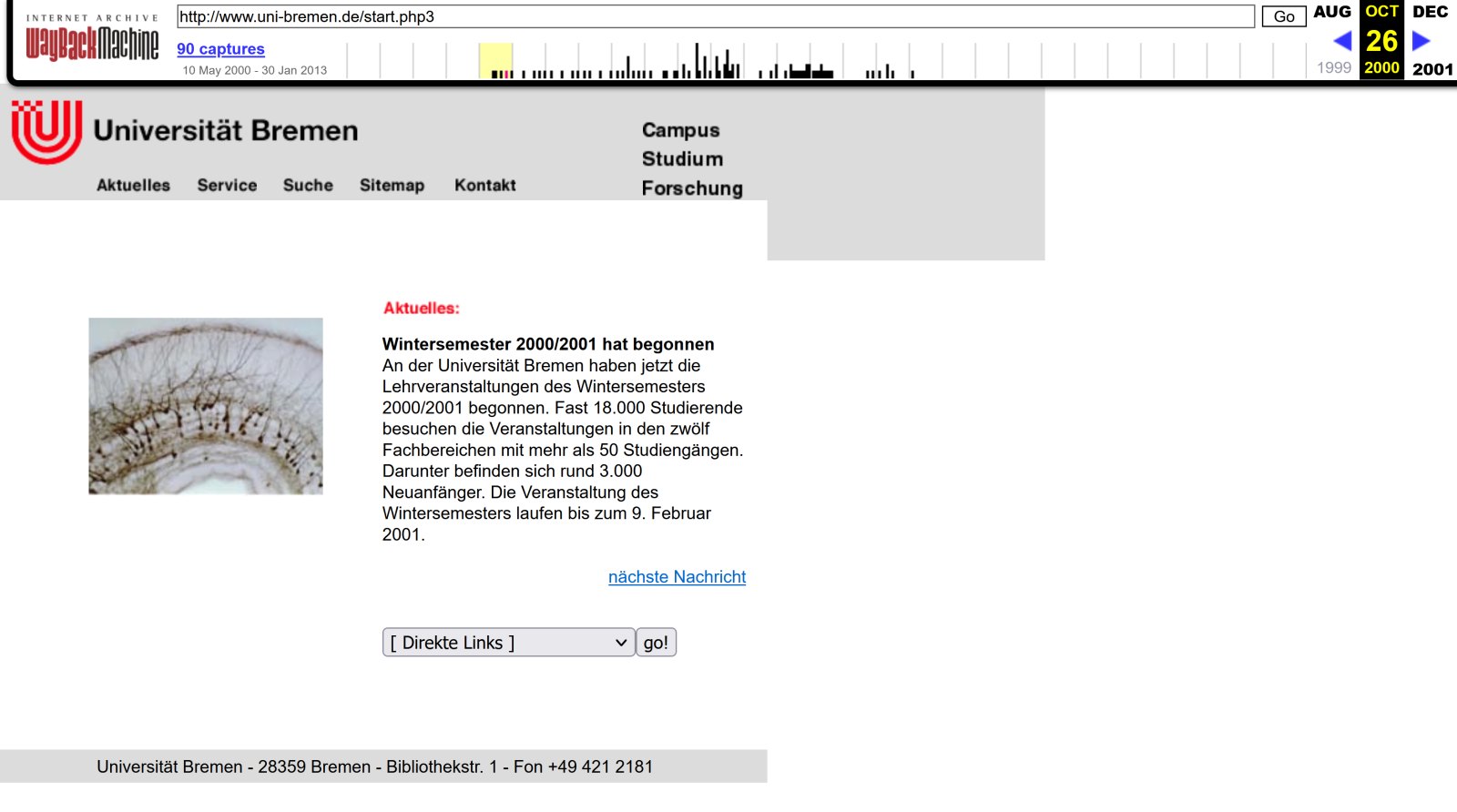
Task: Open the 90 captures link
Action: tap(220, 49)
